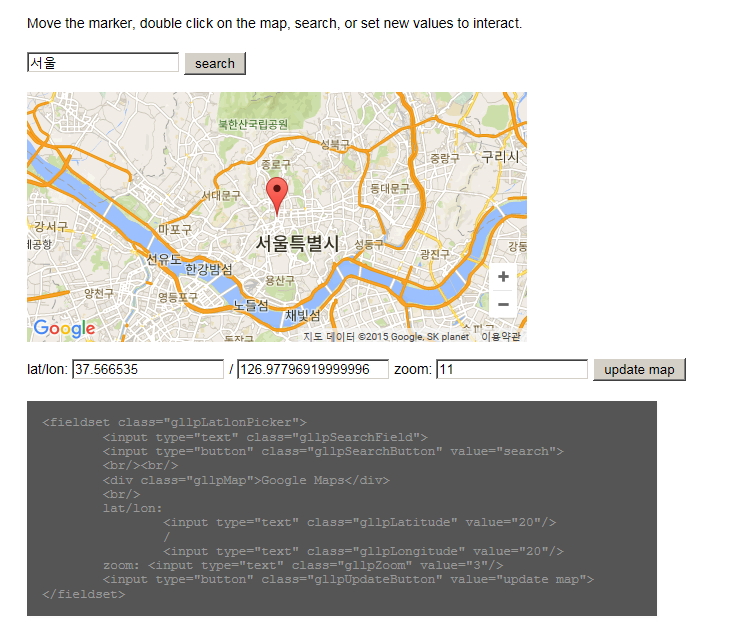The image size is (733, 630).
Task: Click the red map marker pin
Action: [x=277, y=196]
